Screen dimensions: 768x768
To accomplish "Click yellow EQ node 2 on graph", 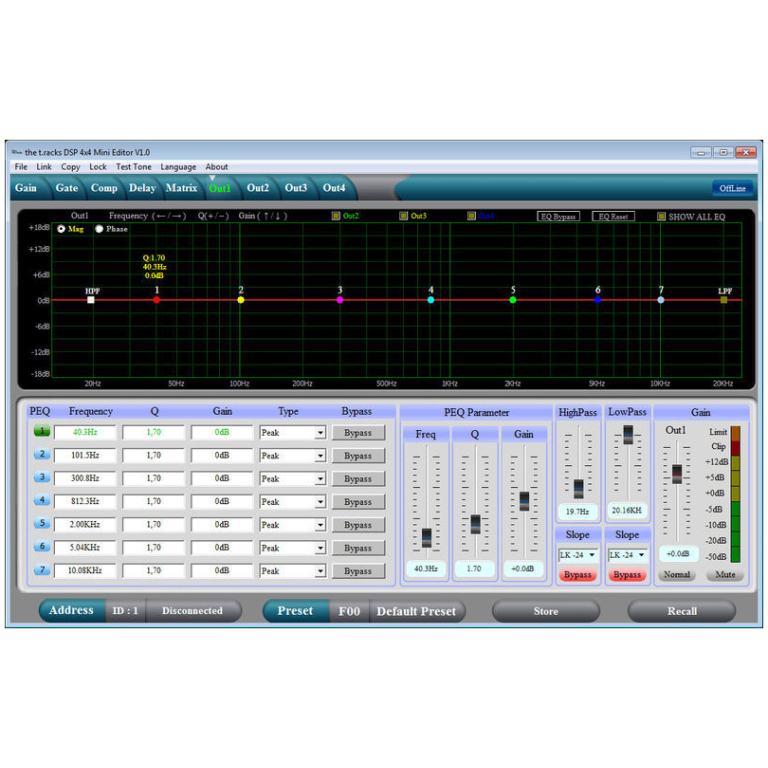I will click(240, 300).
